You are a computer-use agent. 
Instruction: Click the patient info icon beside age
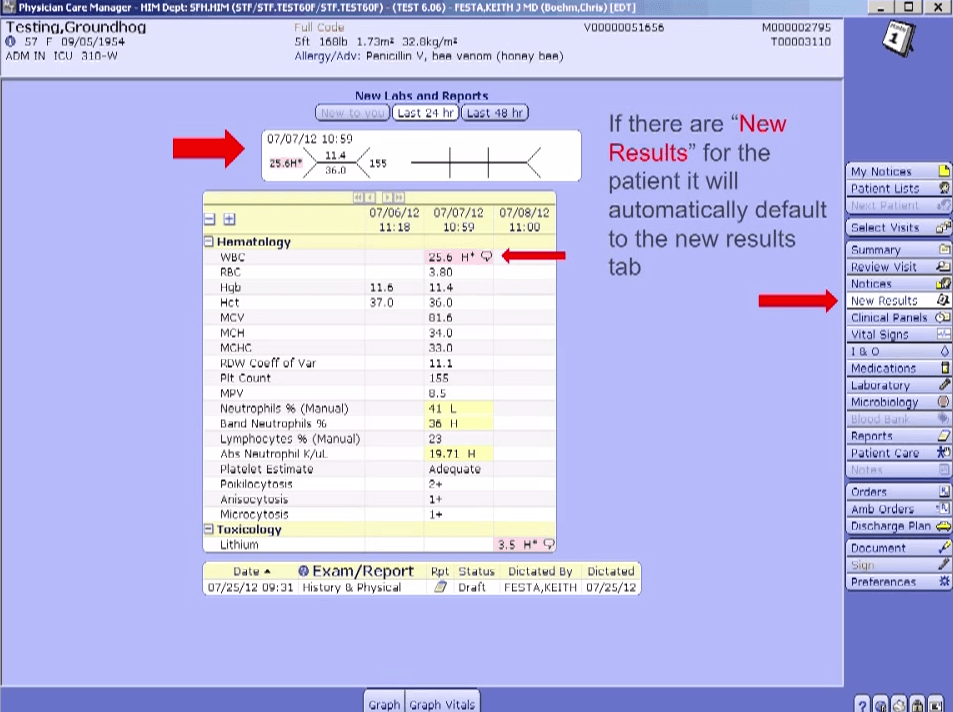click(11, 41)
